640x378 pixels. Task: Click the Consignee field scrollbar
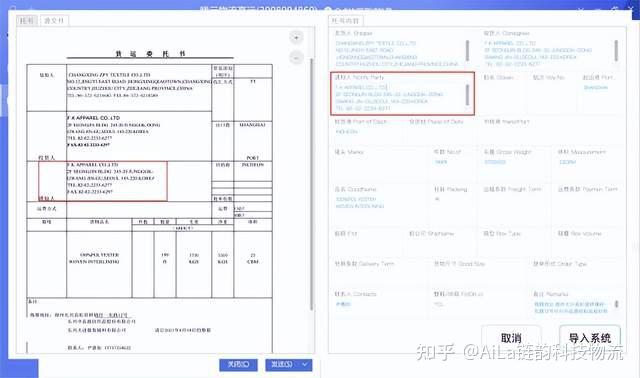point(616,51)
